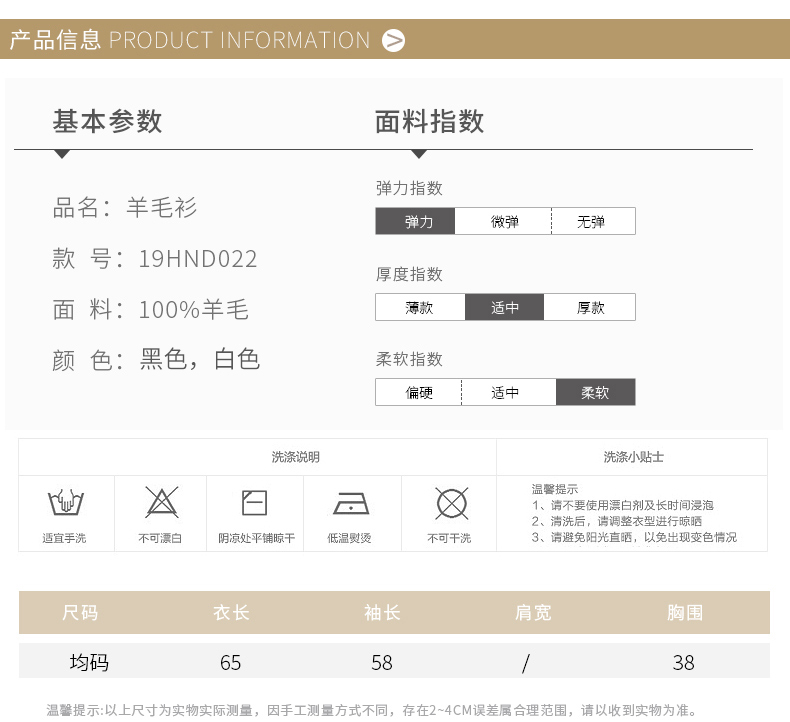Click the 洗涤说明 section header
Viewport: 790px width, 722px height.
pyautogui.click(x=296, y=457)
